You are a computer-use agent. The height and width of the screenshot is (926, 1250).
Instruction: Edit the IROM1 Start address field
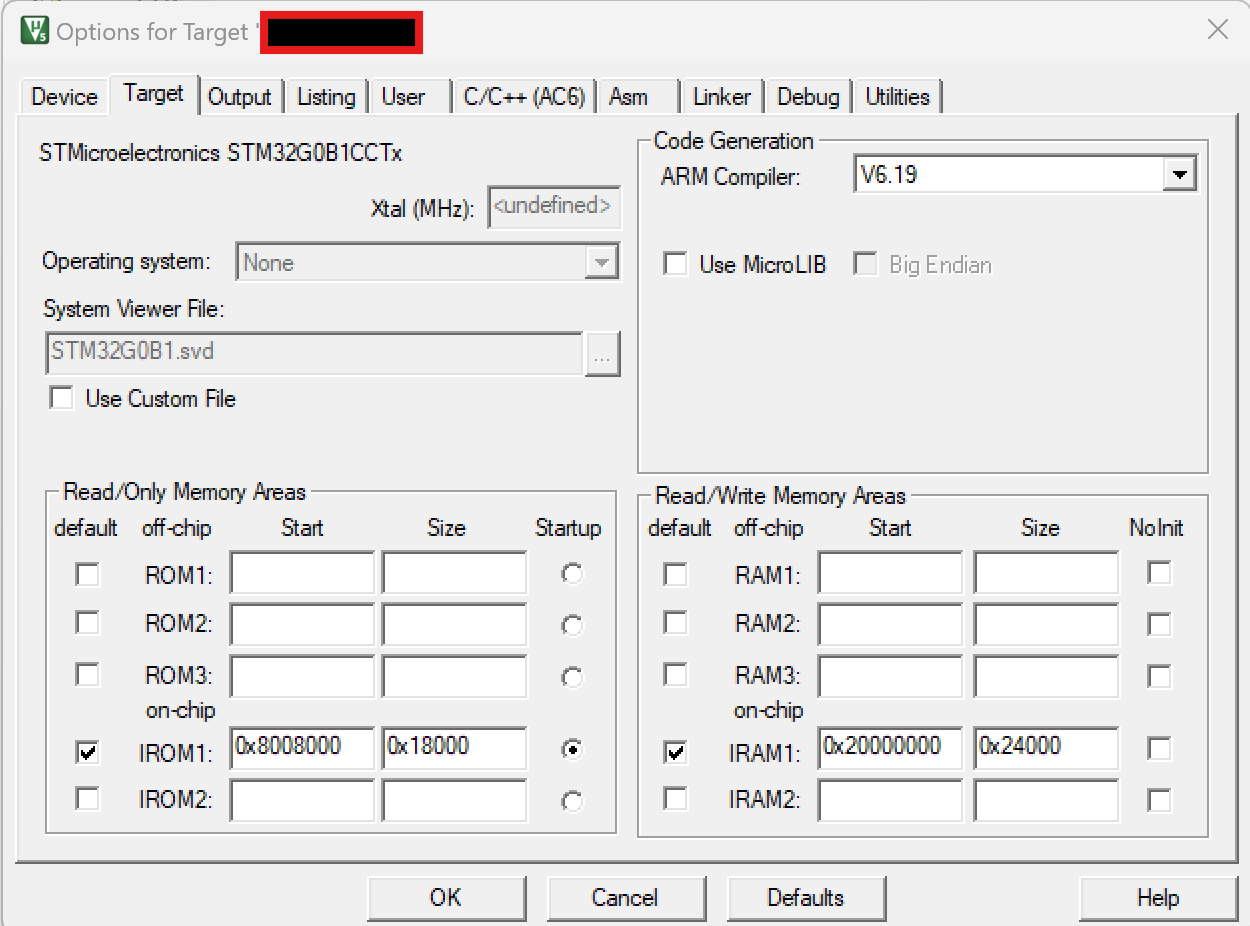[302, 748]
